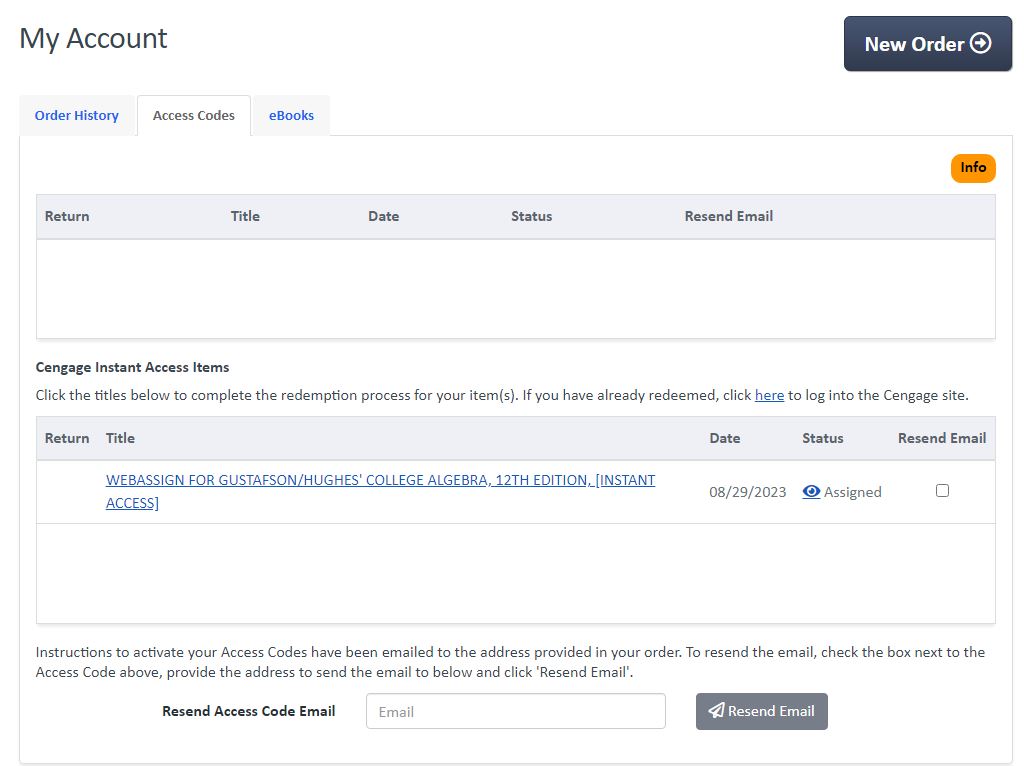The width and height of the screenshot is (1024, 766).
Task: Check the Resend Email box for WebAssign
Action: tap(942, 491)
